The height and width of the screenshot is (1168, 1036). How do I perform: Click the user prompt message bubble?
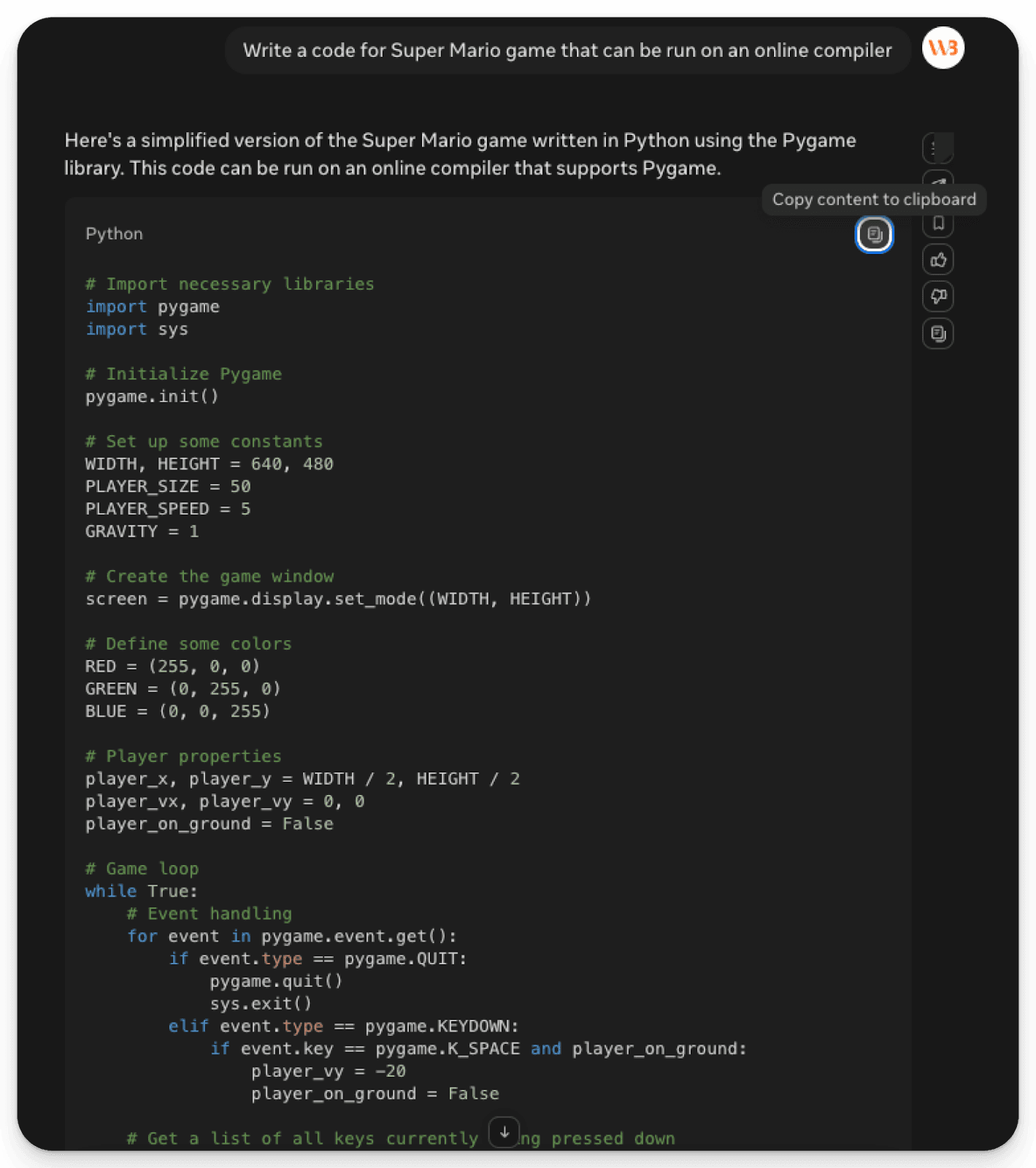[x=567, y=50]
